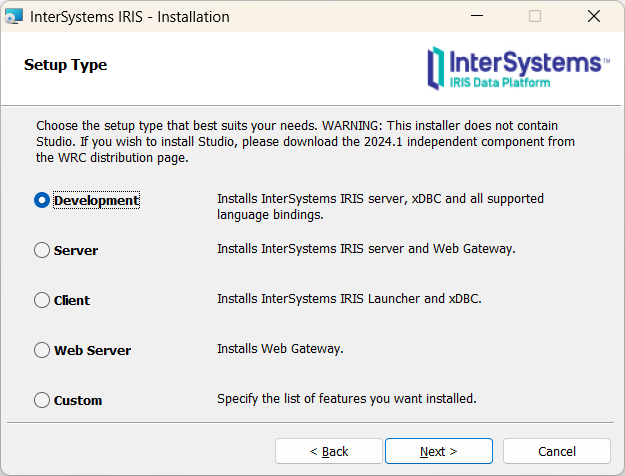This screenshot has height=476, width=625.
Task: Select the Web Server radio button
Action: point(42,350)
